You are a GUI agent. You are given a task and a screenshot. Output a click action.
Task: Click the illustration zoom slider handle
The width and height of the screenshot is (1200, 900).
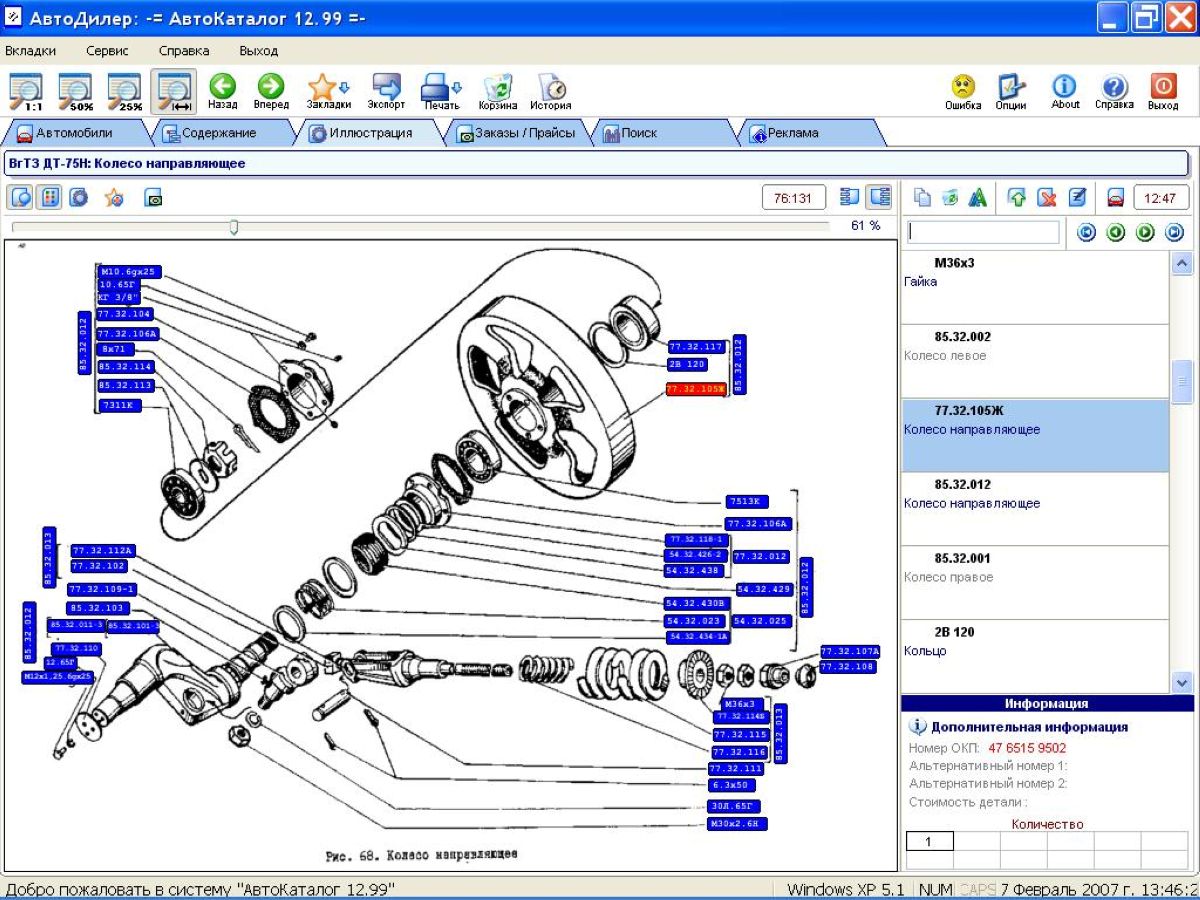[x=234, y=227]
